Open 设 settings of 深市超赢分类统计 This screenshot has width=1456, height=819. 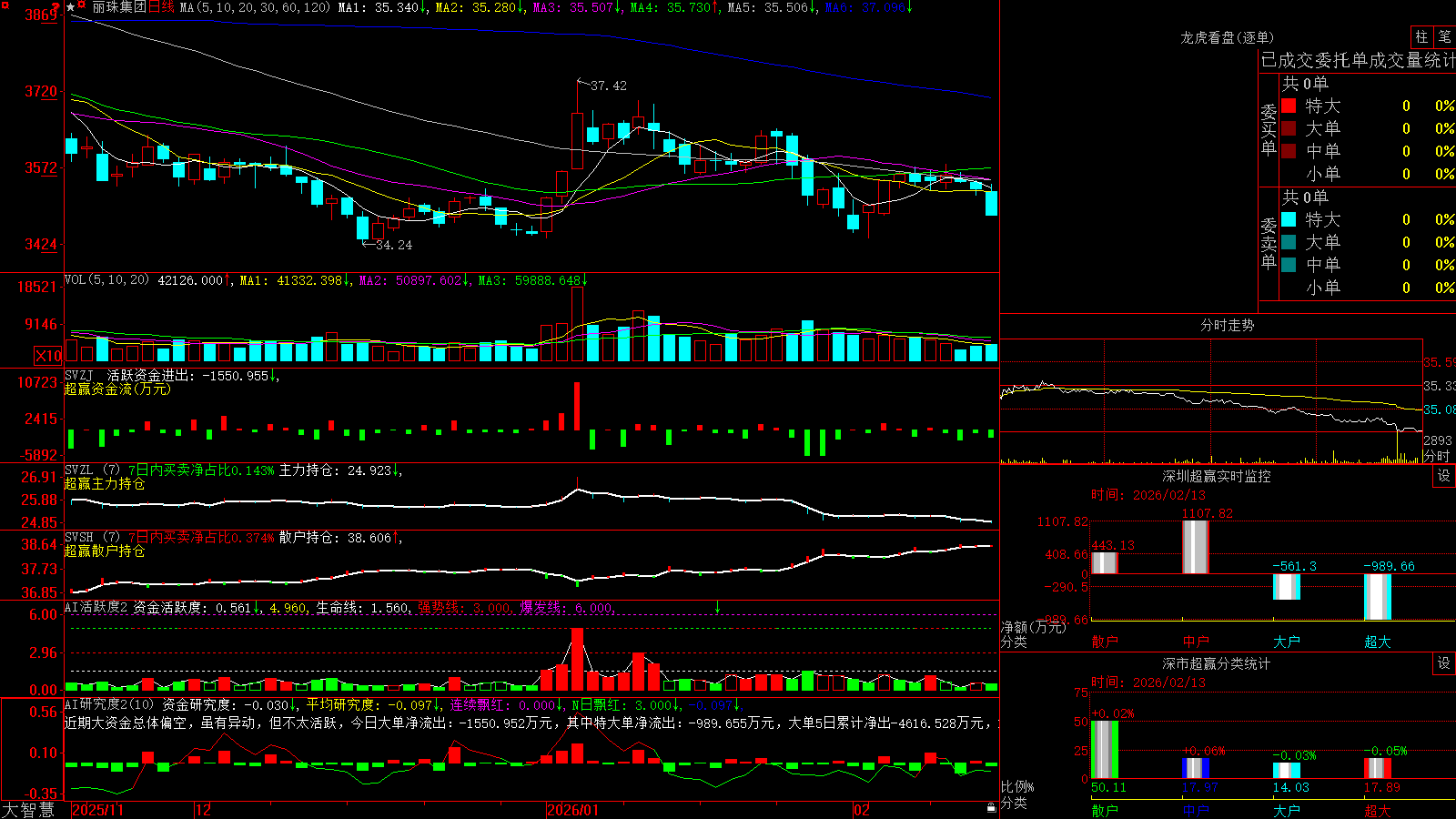(x=1444, y=663)
